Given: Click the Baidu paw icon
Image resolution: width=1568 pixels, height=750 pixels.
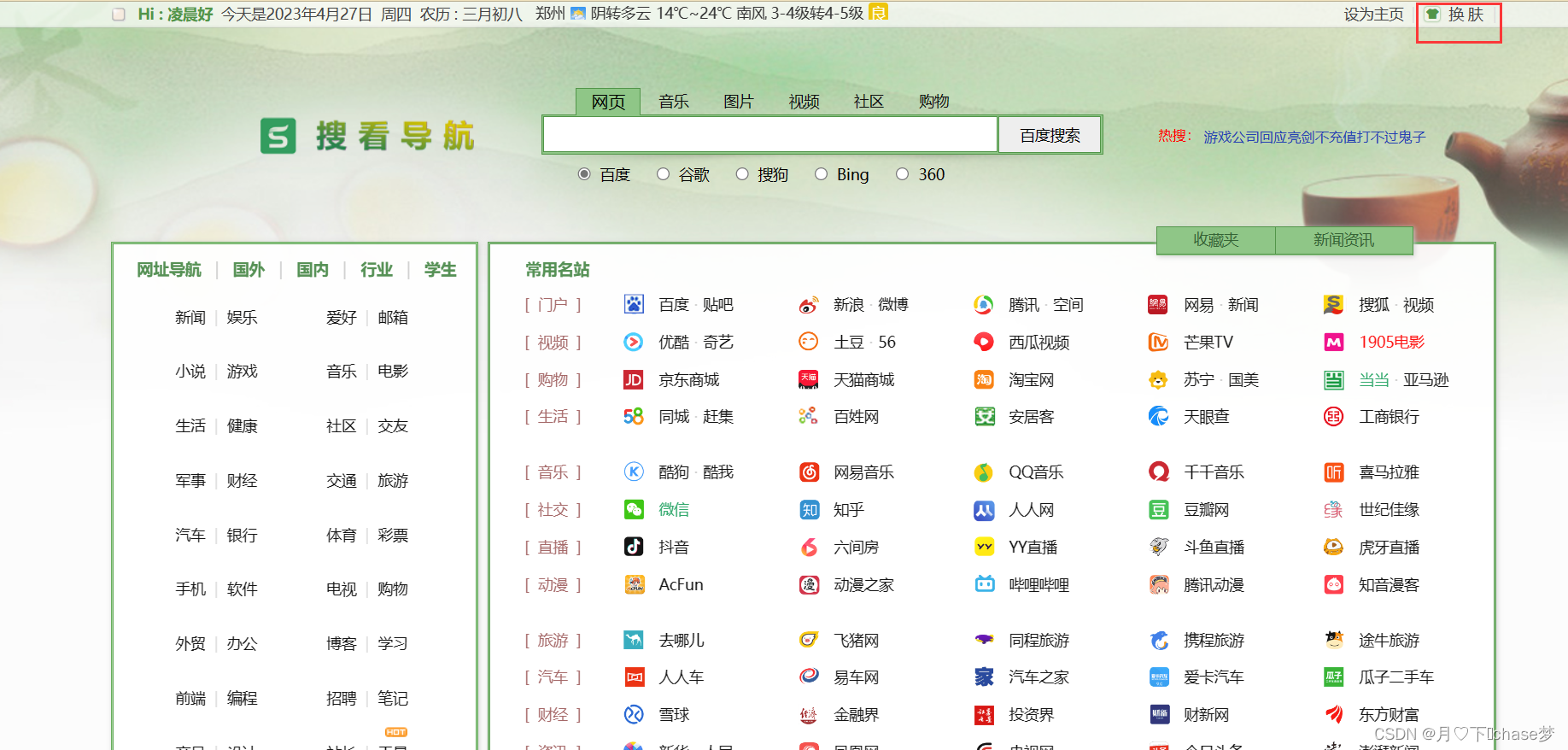Looking at the screenshot, I should (x=634, y=304).
